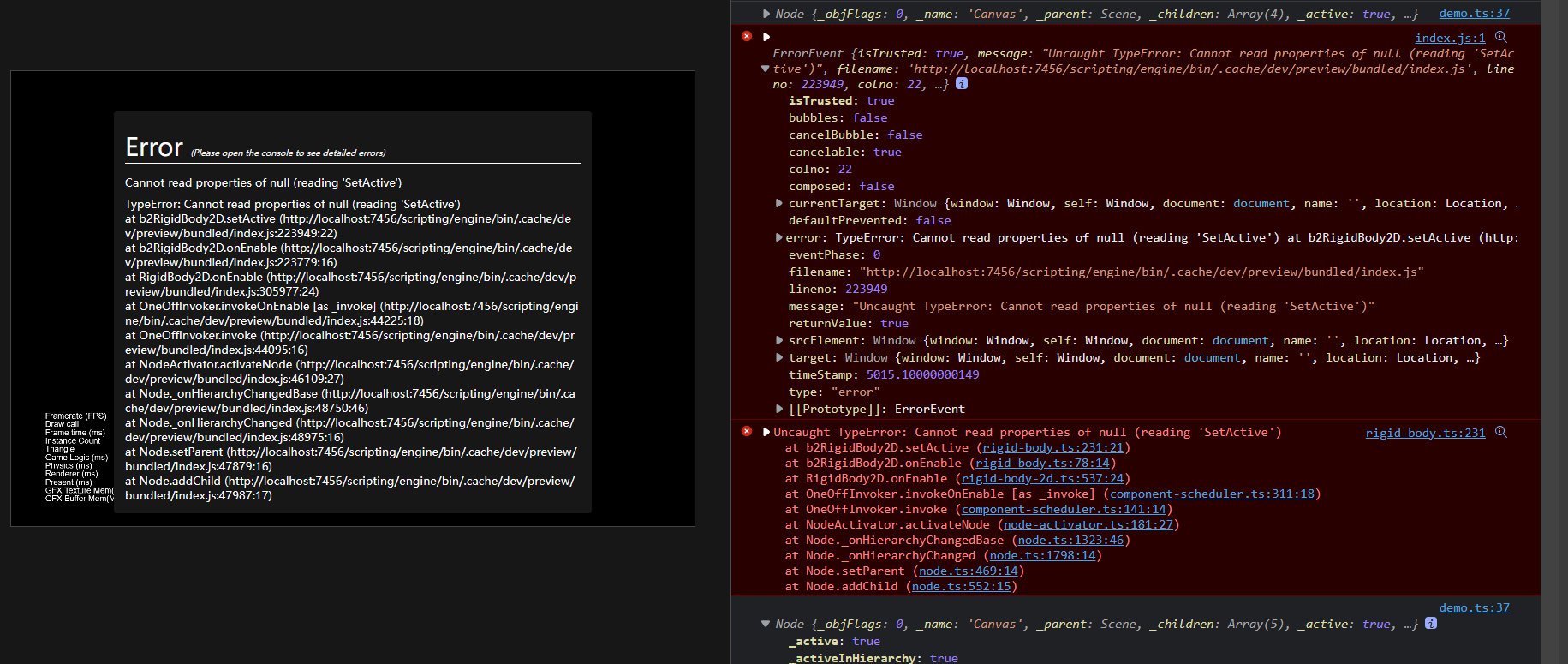This screenshot has height=664, width=1568.
Task: Follow the node.ts:1323:46 stack link
Action: (1070, 540)
